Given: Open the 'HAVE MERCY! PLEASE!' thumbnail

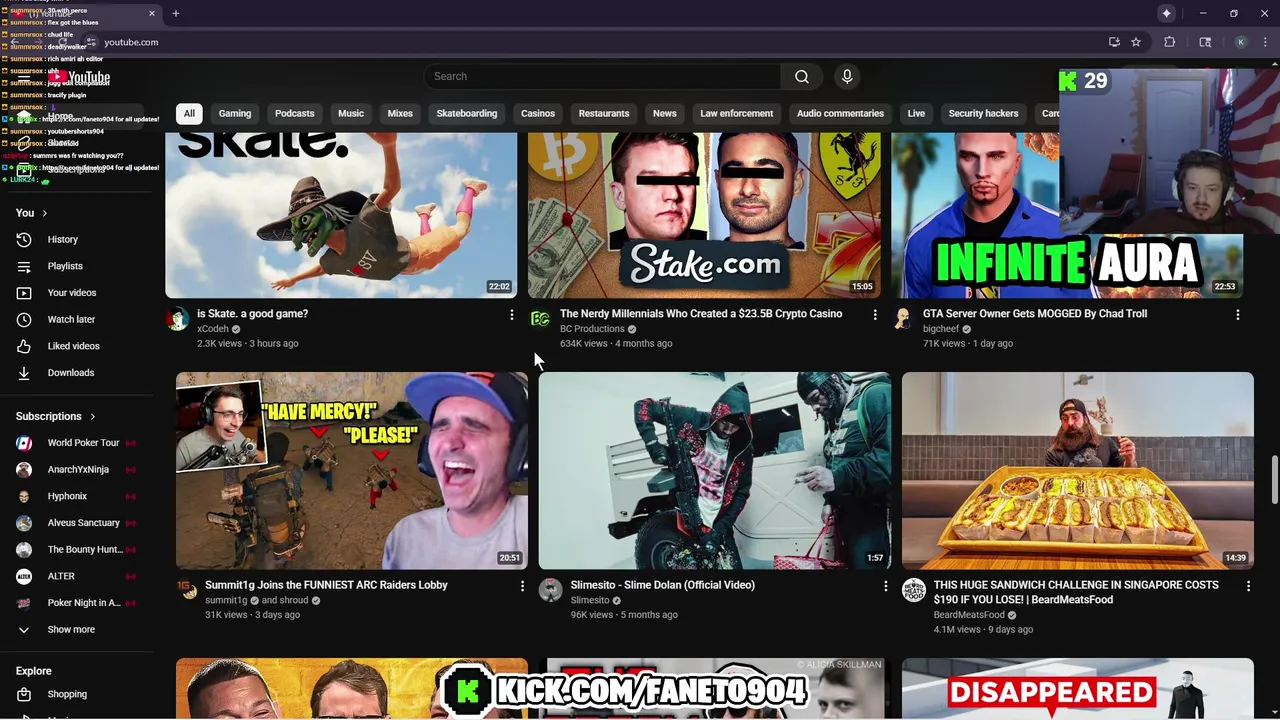Looking at the screenshot, I should pos(352,471).
